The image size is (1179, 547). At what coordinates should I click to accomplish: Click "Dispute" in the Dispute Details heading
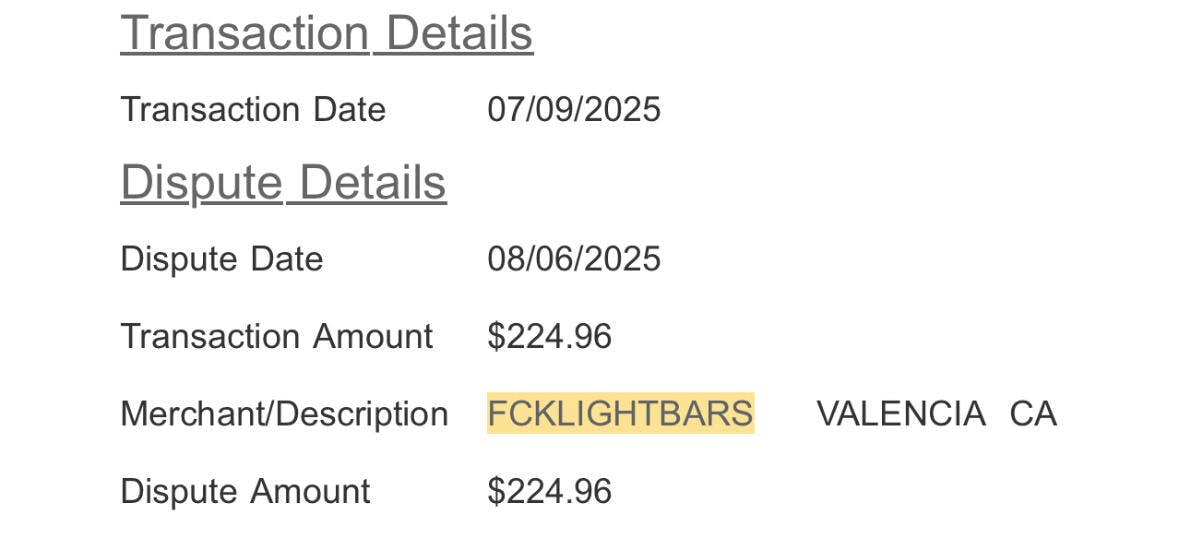(201, 183)
